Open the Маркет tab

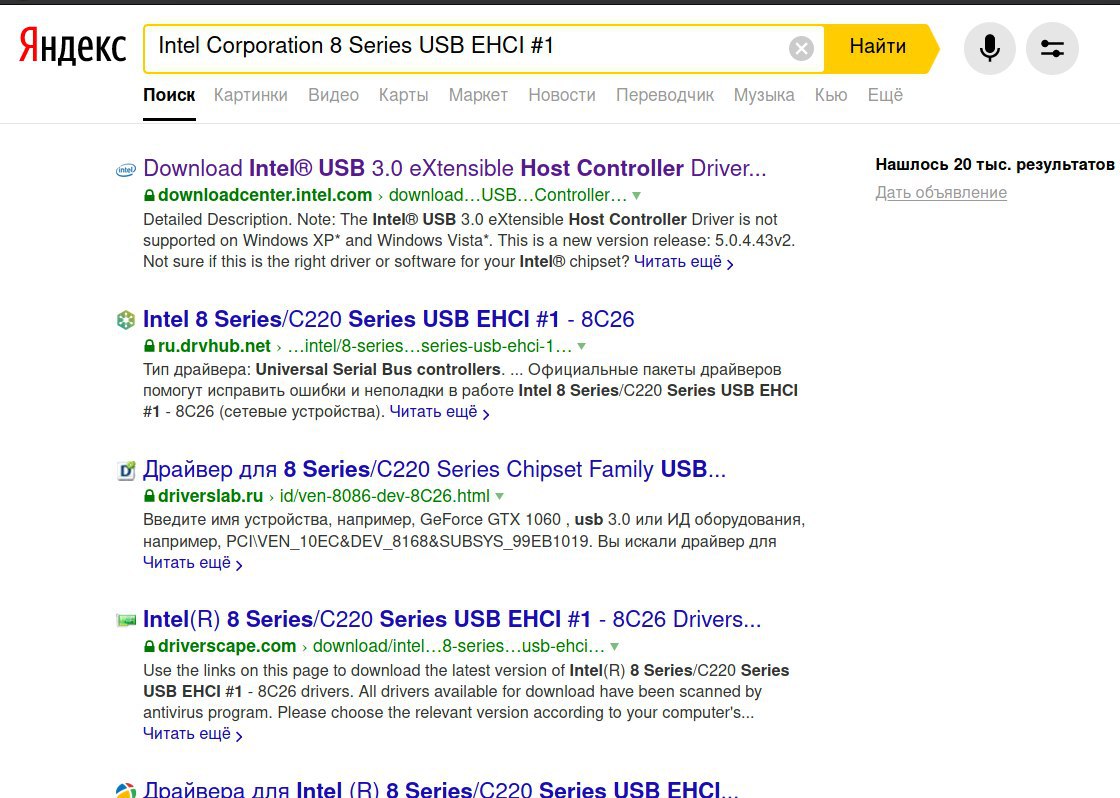point(478,95)
